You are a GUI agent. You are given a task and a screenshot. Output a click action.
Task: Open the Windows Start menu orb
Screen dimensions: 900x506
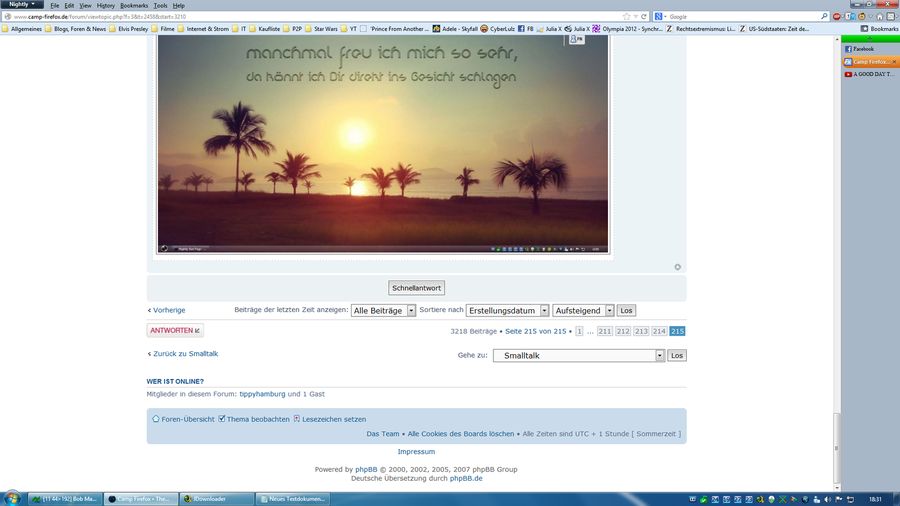(x=12, y=498)
